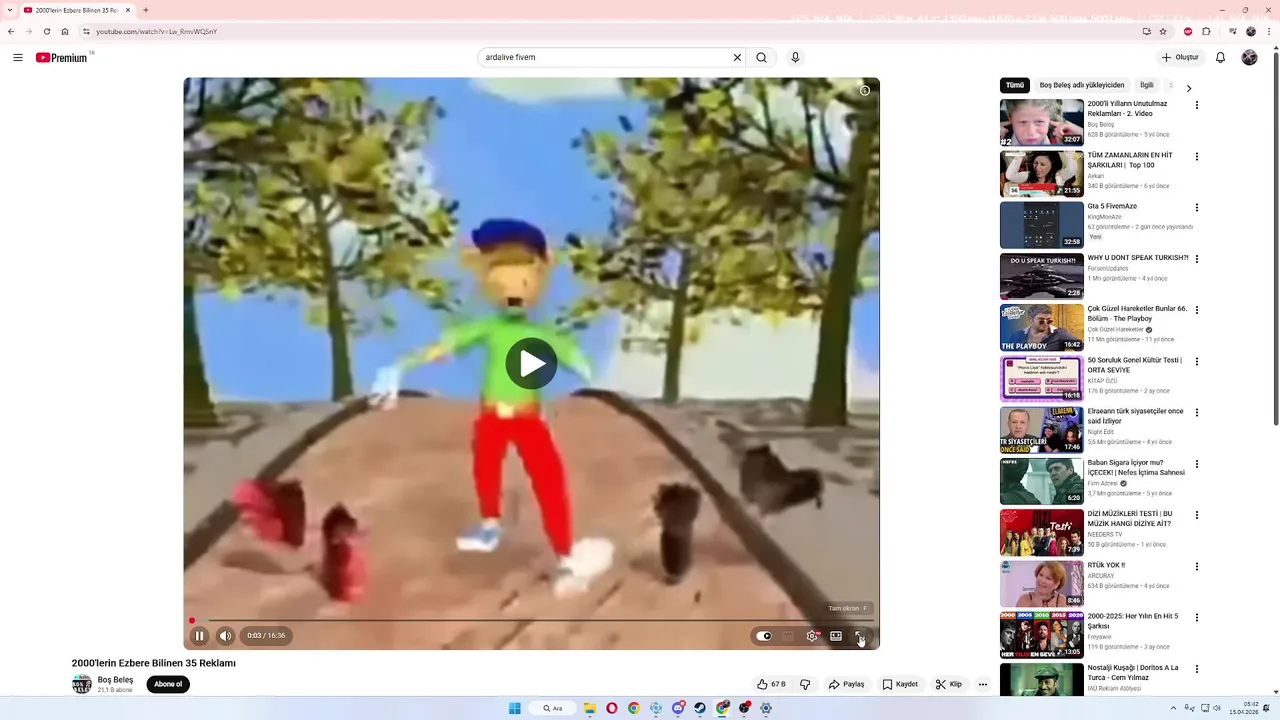This screenshot has width=1280, height=720.
Task: Open player settings gear
Action: point(812,636)
